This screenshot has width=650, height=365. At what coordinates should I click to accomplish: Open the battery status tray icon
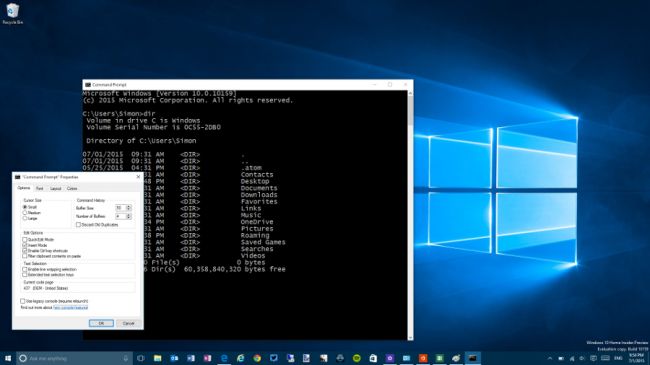pos(561,358)
